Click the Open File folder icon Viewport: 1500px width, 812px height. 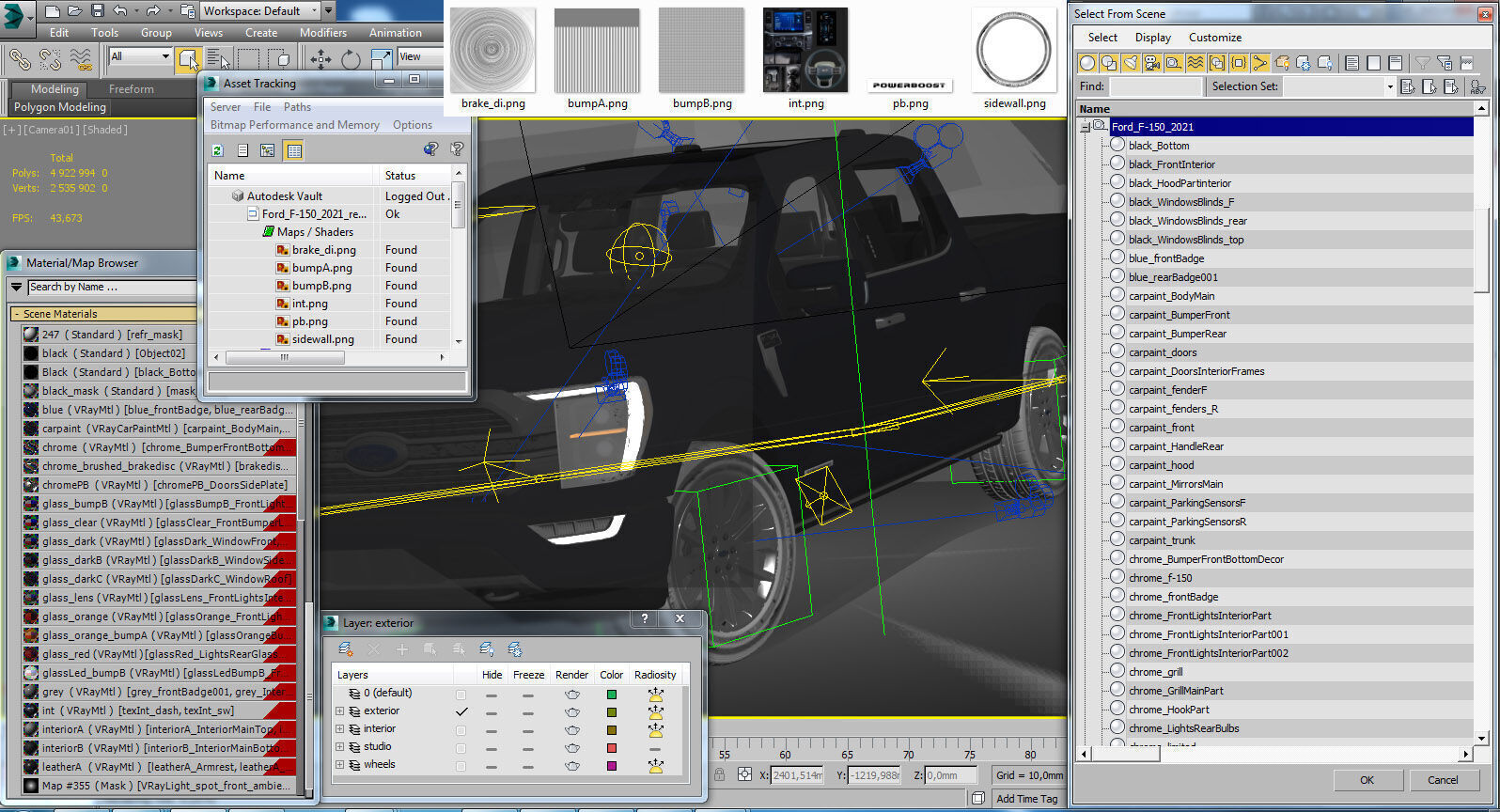75,11
